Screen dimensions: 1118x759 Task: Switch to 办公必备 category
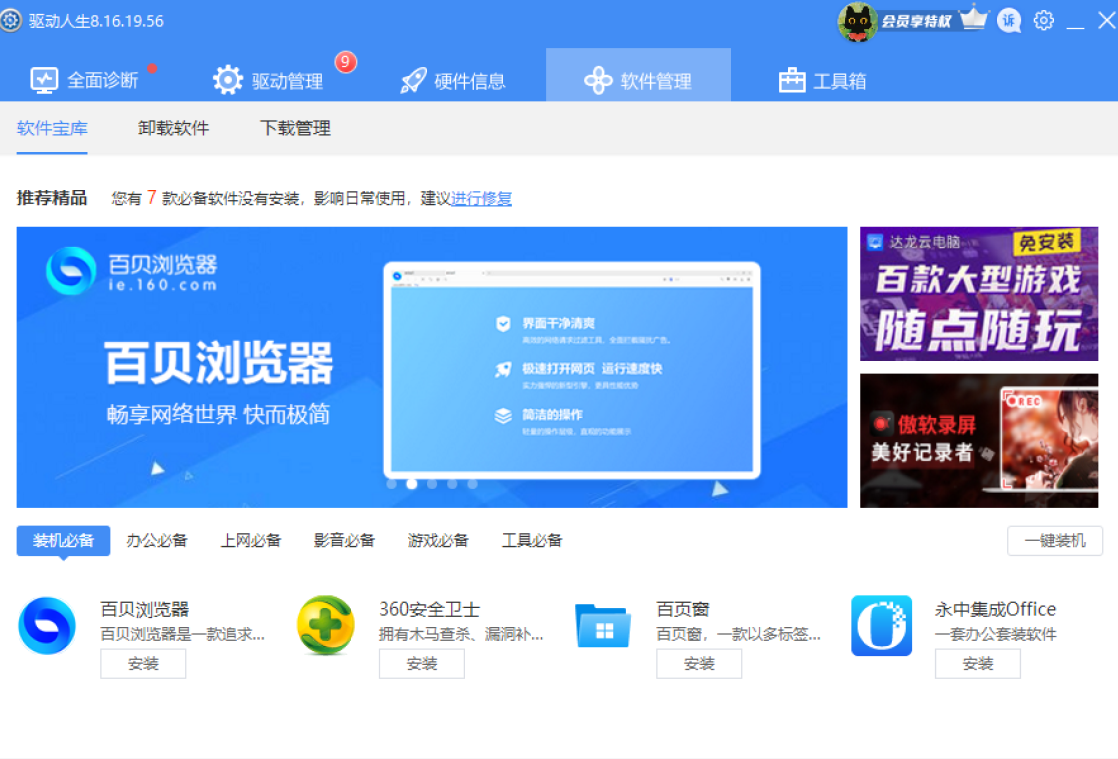[x=157, y=541]
